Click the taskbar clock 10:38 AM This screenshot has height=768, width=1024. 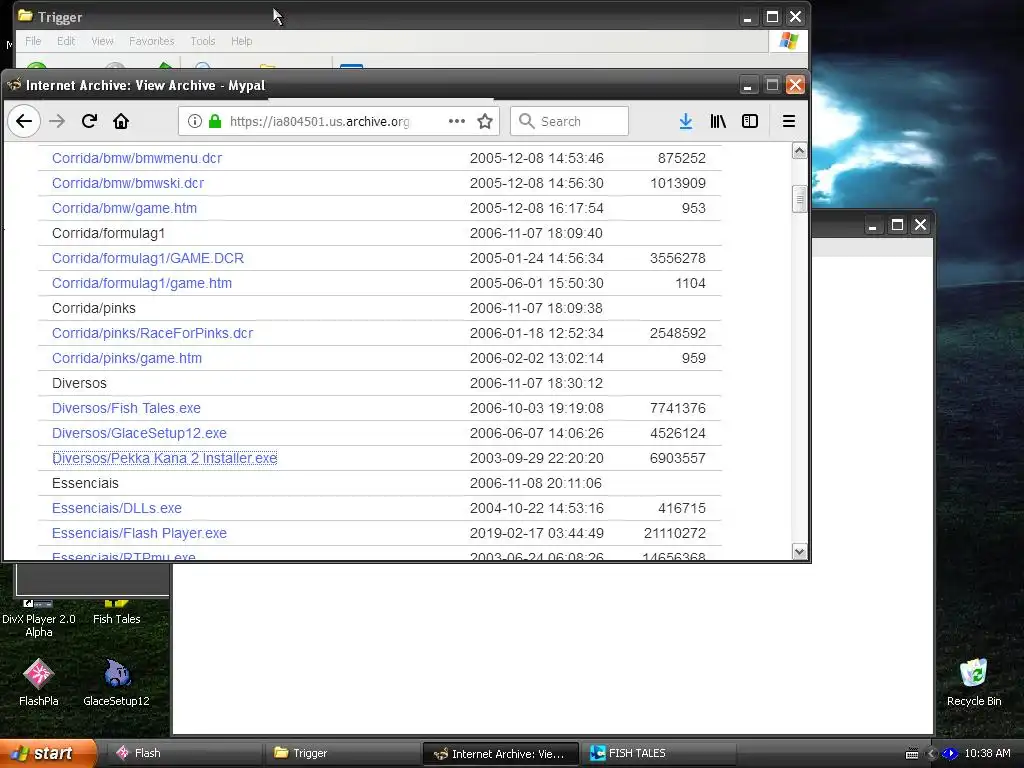point(987,753)
